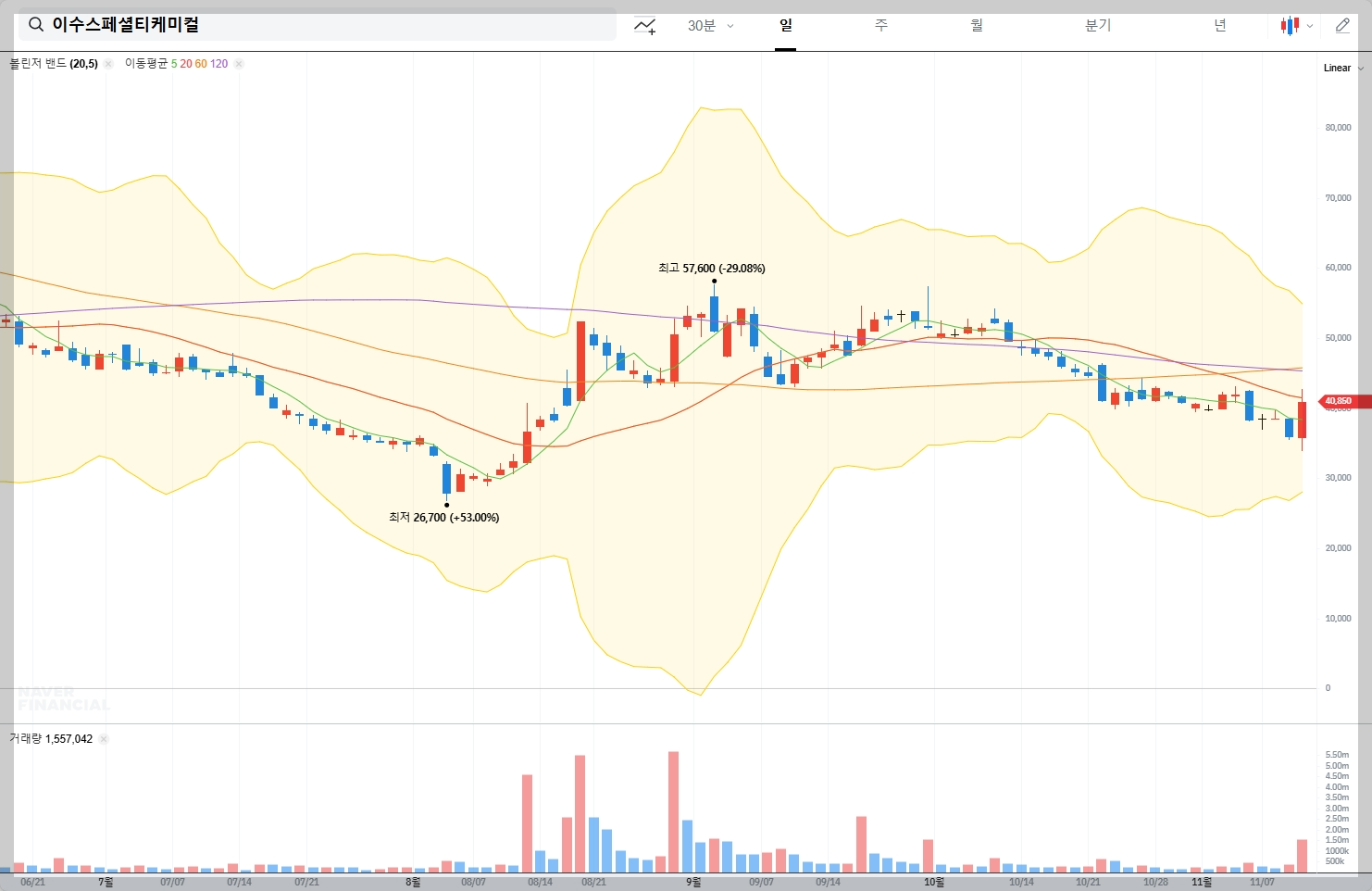1372x891 pixels.
Task: Click the 8월 date axis label
Action: point(413,882)
